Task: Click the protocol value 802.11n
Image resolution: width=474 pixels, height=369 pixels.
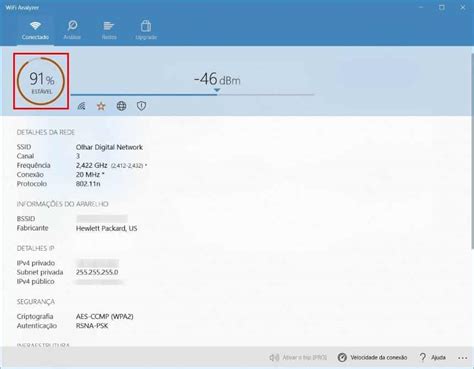Action: tap(88, 184)
